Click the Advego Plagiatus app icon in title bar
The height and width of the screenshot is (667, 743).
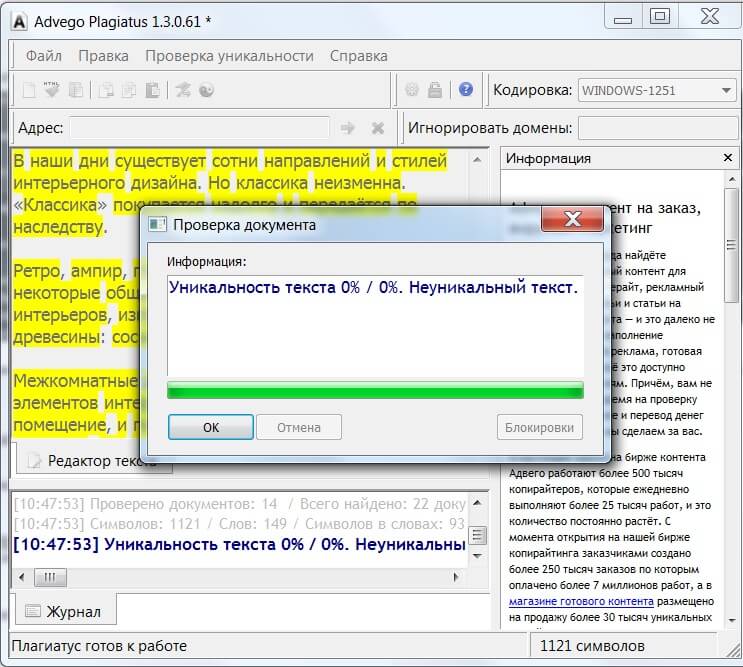pyautogui.click(x=19, y=21)
